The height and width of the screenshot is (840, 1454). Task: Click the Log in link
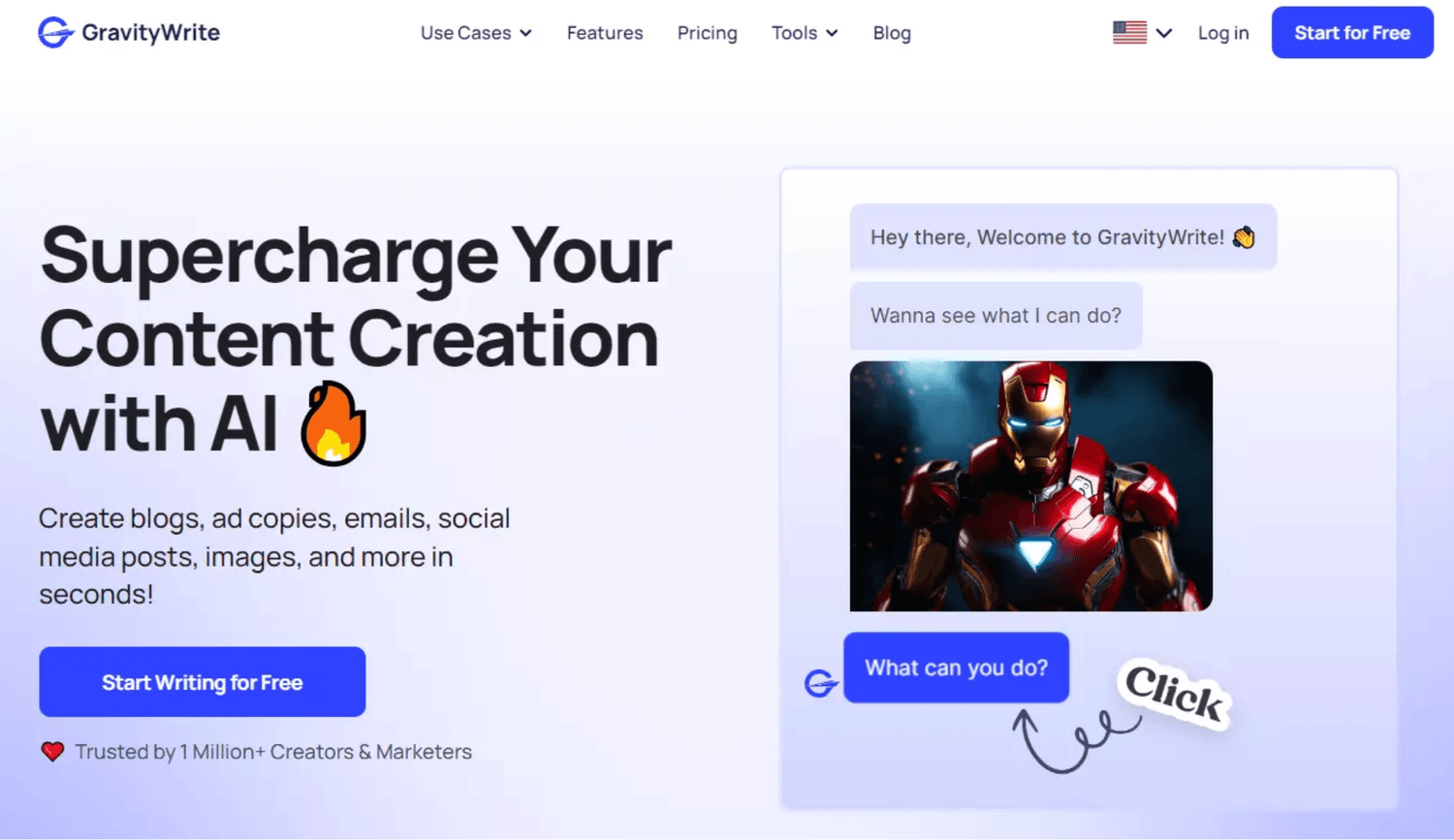pyautogui.click(x=1223, y=33)
